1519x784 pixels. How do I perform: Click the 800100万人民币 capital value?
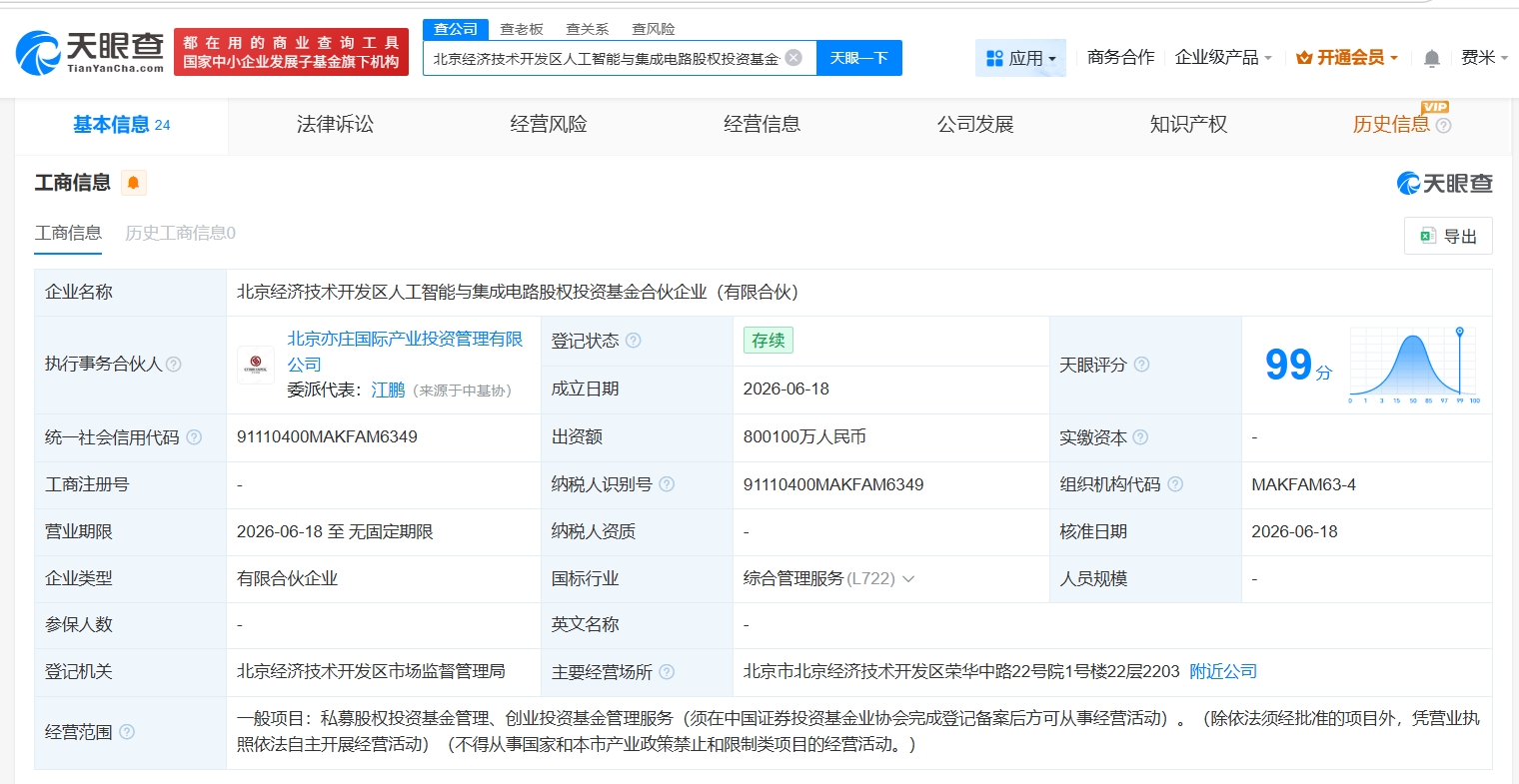click(x=804, y=437)
